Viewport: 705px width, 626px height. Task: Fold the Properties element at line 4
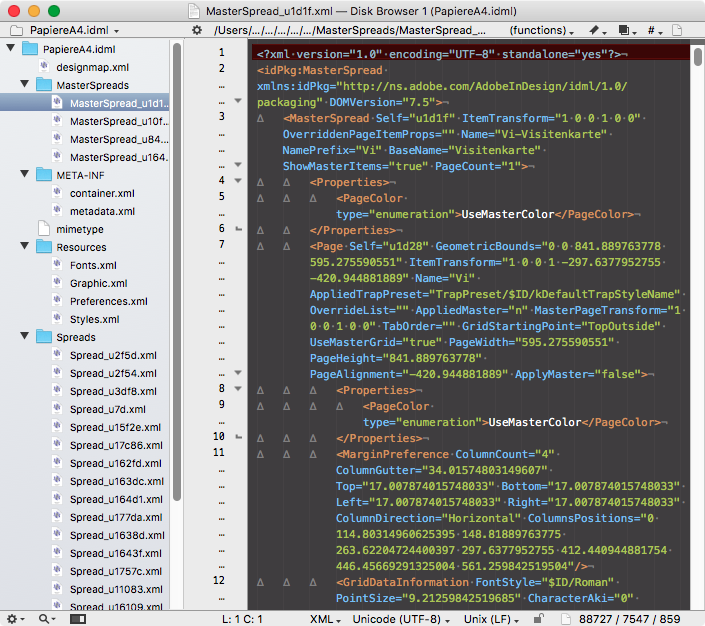[238, 181]
